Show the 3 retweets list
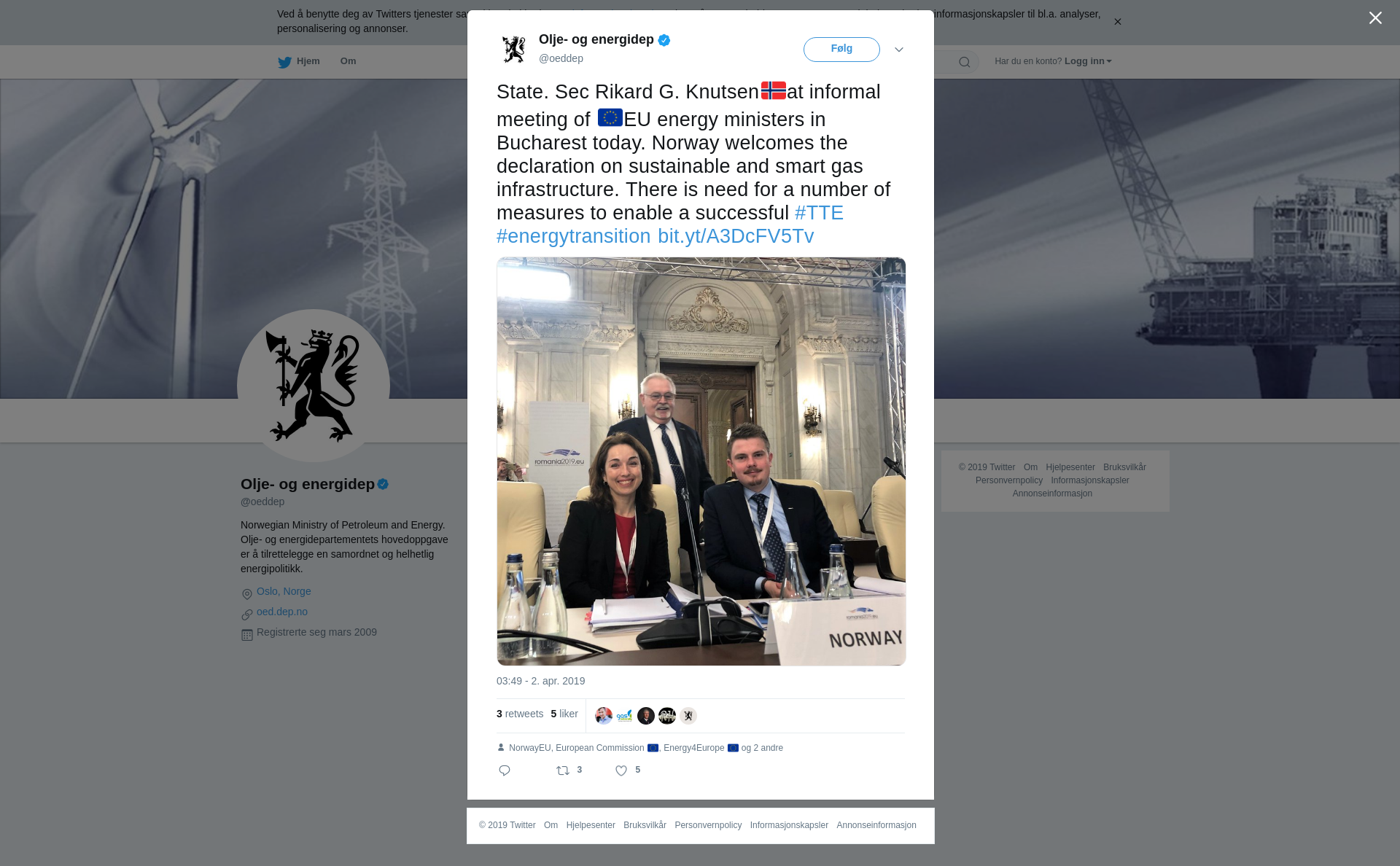The height and width of the screenshot is (866, 1400). click(520, 714)
